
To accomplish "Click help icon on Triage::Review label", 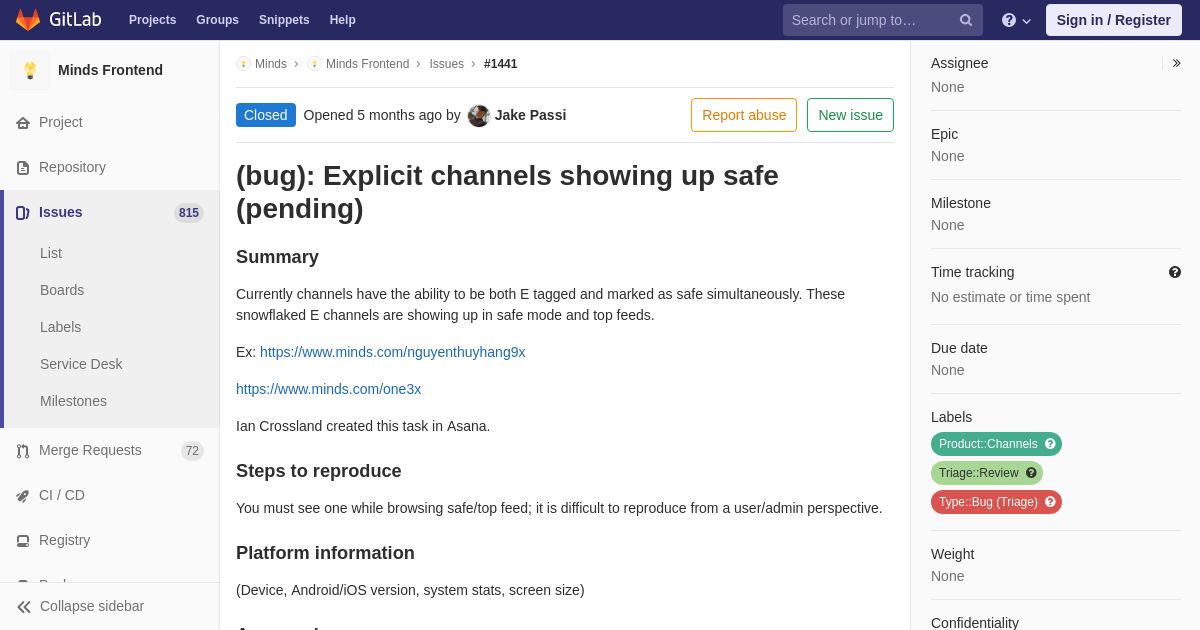I will (1031, 473).
